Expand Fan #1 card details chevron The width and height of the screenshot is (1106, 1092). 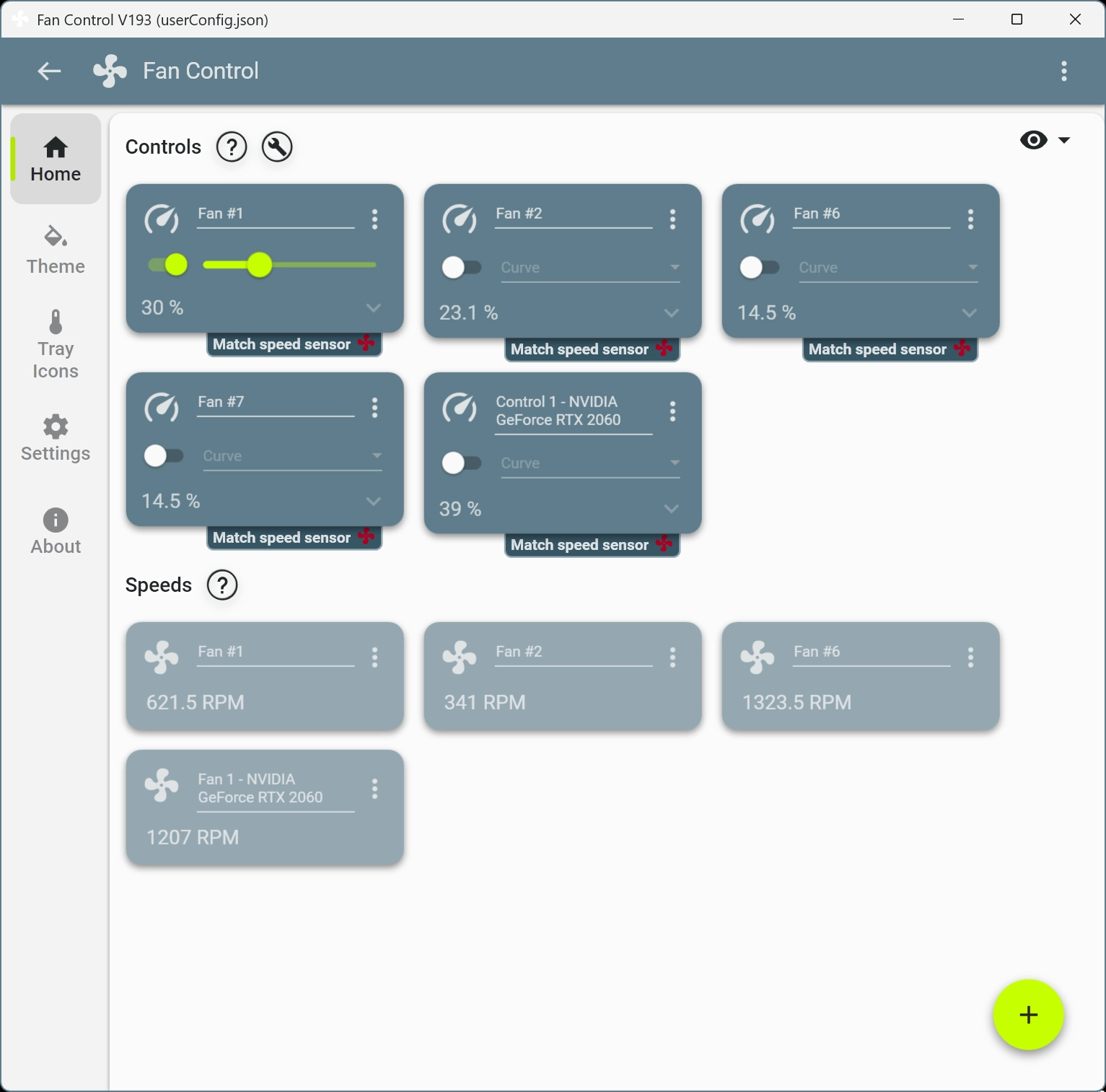tap(373, 308)
